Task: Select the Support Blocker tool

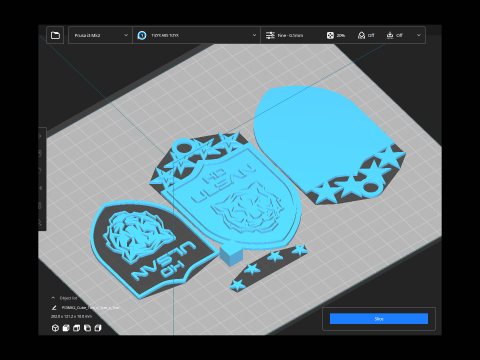Action: pos(41,222)
